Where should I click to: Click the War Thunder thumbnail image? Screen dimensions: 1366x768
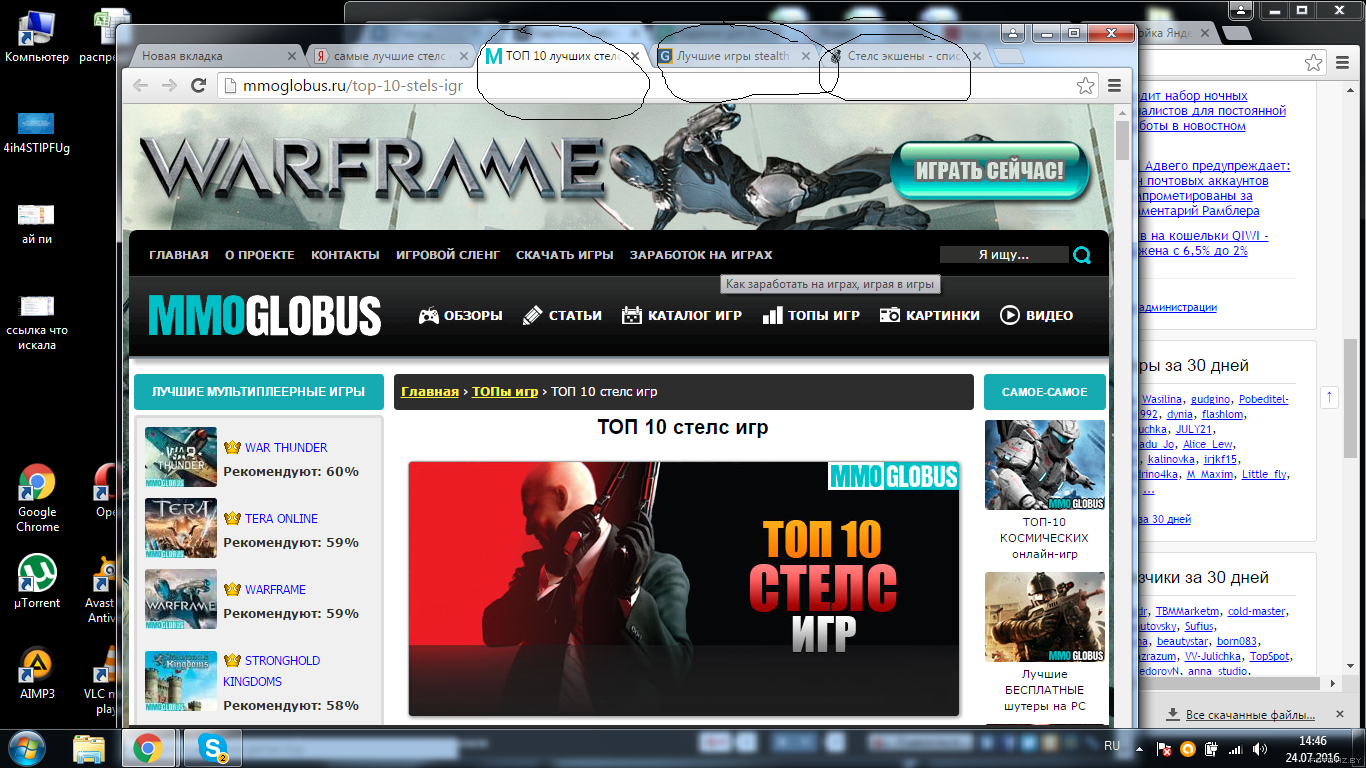181,457
